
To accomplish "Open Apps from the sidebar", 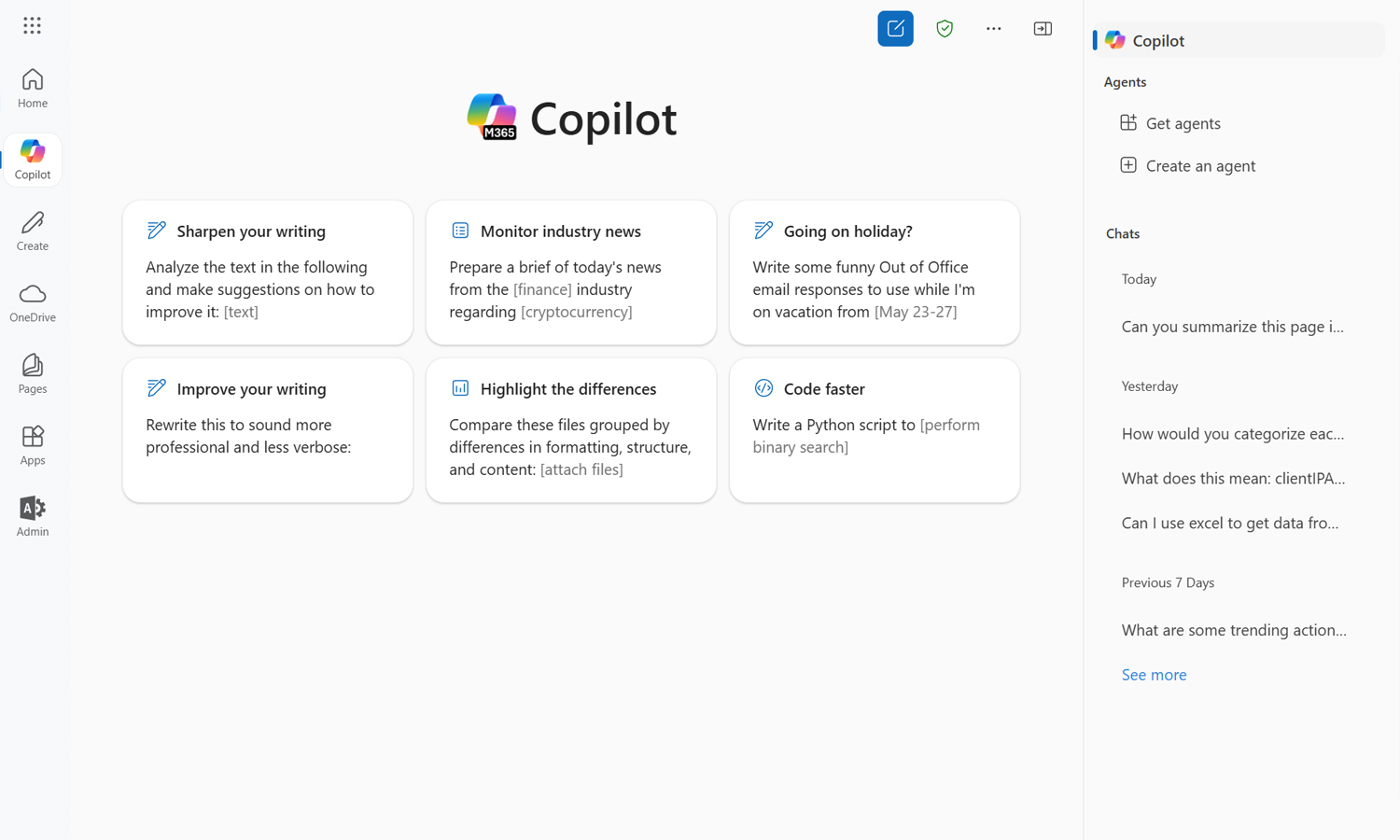I will point(32,444).
